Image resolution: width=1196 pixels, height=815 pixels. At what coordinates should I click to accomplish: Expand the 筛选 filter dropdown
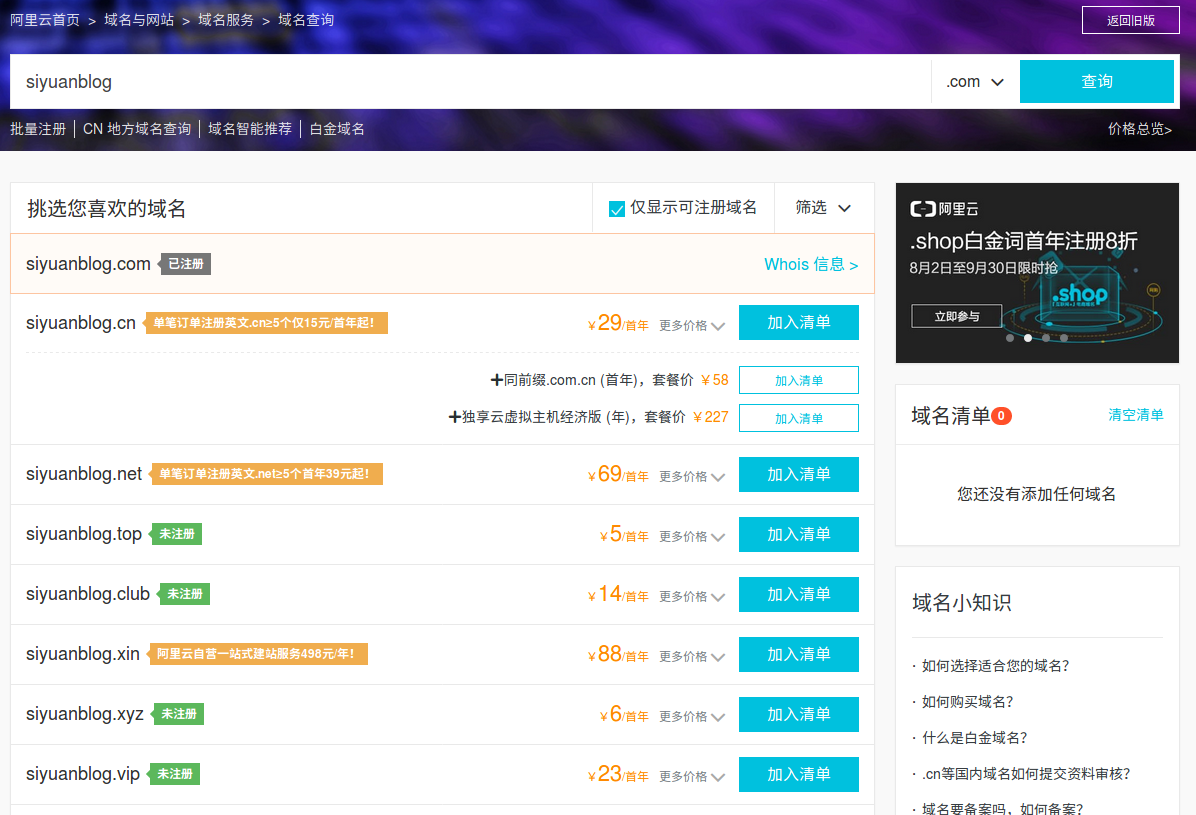823,208
